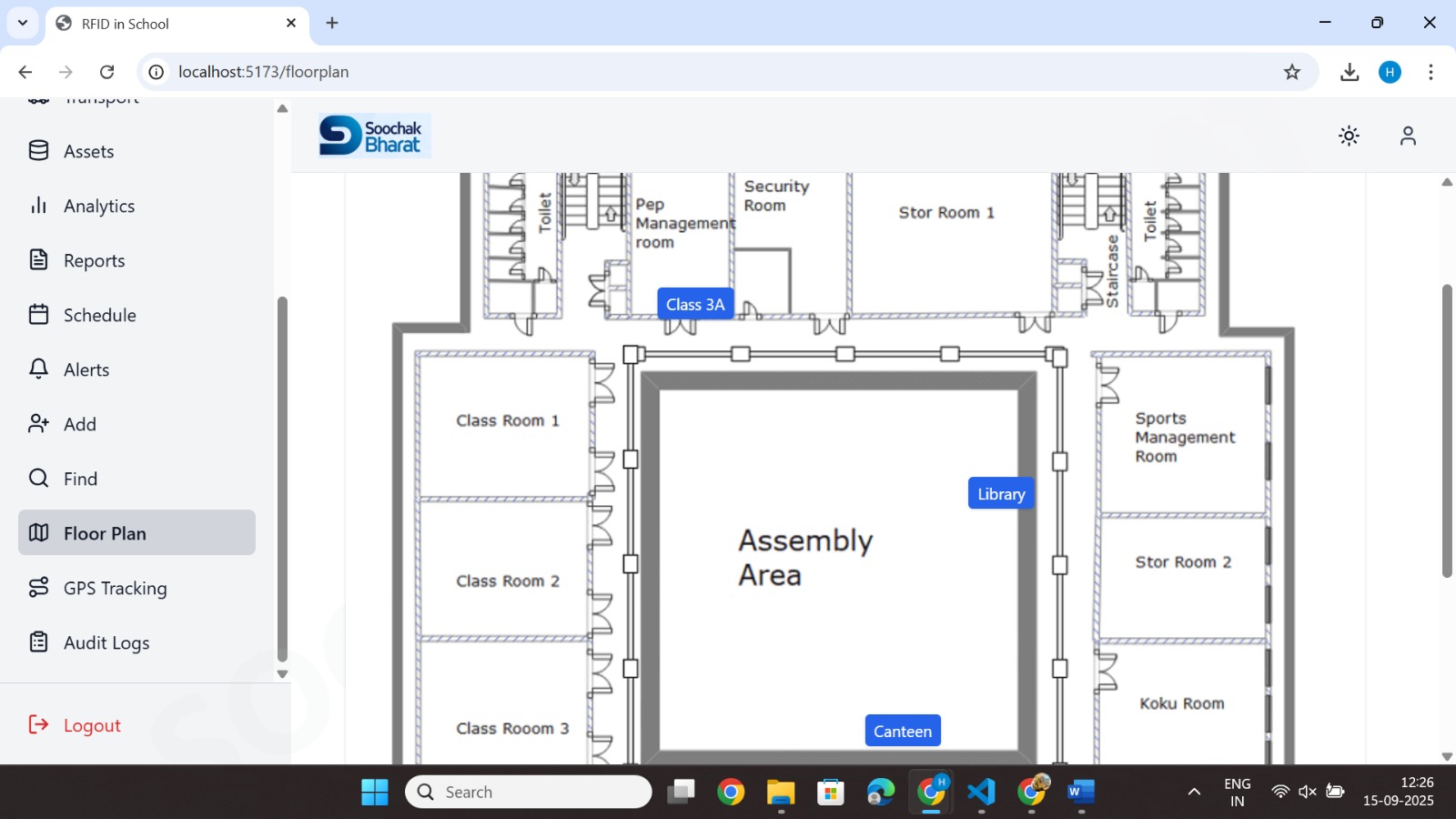Screen dimensions: 1456x819
Task: Open the user account icon
Action: tap(1407, 135)
